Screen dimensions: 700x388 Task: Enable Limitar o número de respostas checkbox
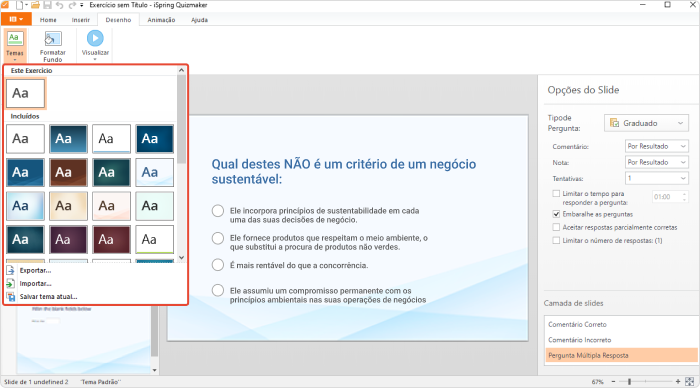[x=556, y=240]
